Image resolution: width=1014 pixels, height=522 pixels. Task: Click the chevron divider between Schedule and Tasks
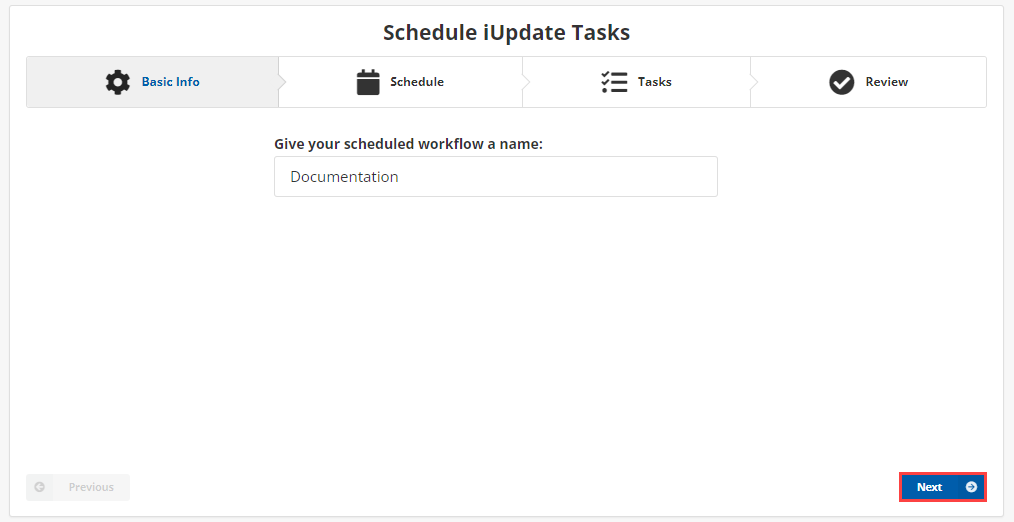point(526,82)
